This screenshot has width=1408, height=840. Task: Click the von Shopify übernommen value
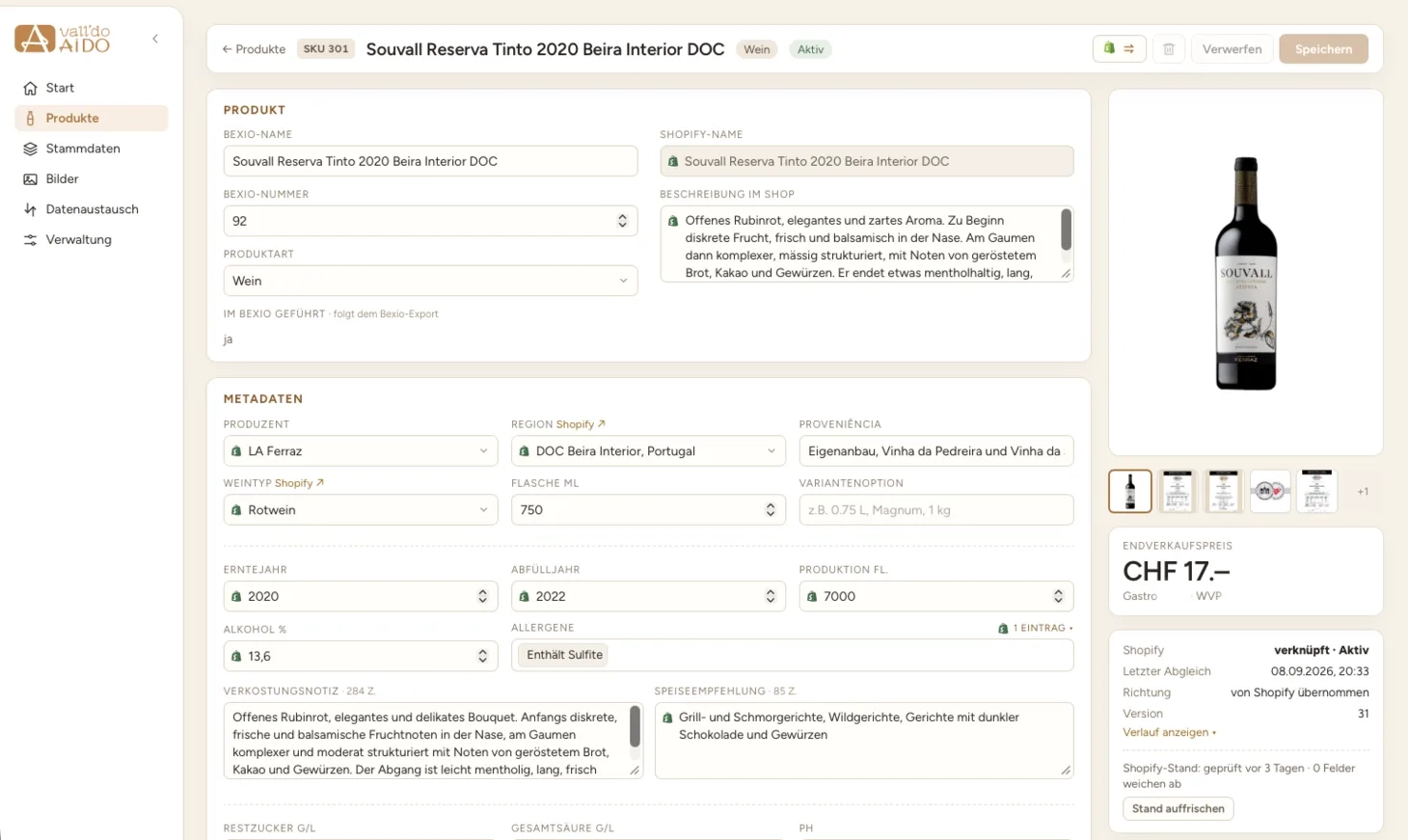(x=1299, y=692)
